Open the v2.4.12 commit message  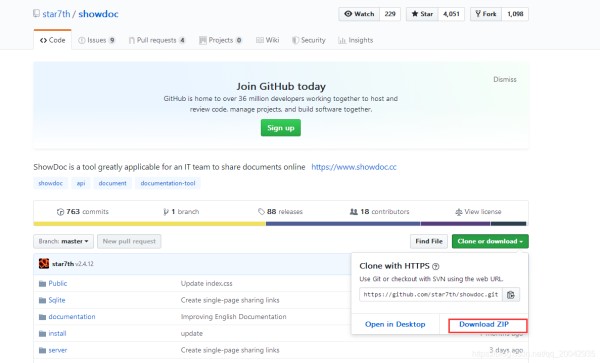point(85,264)
